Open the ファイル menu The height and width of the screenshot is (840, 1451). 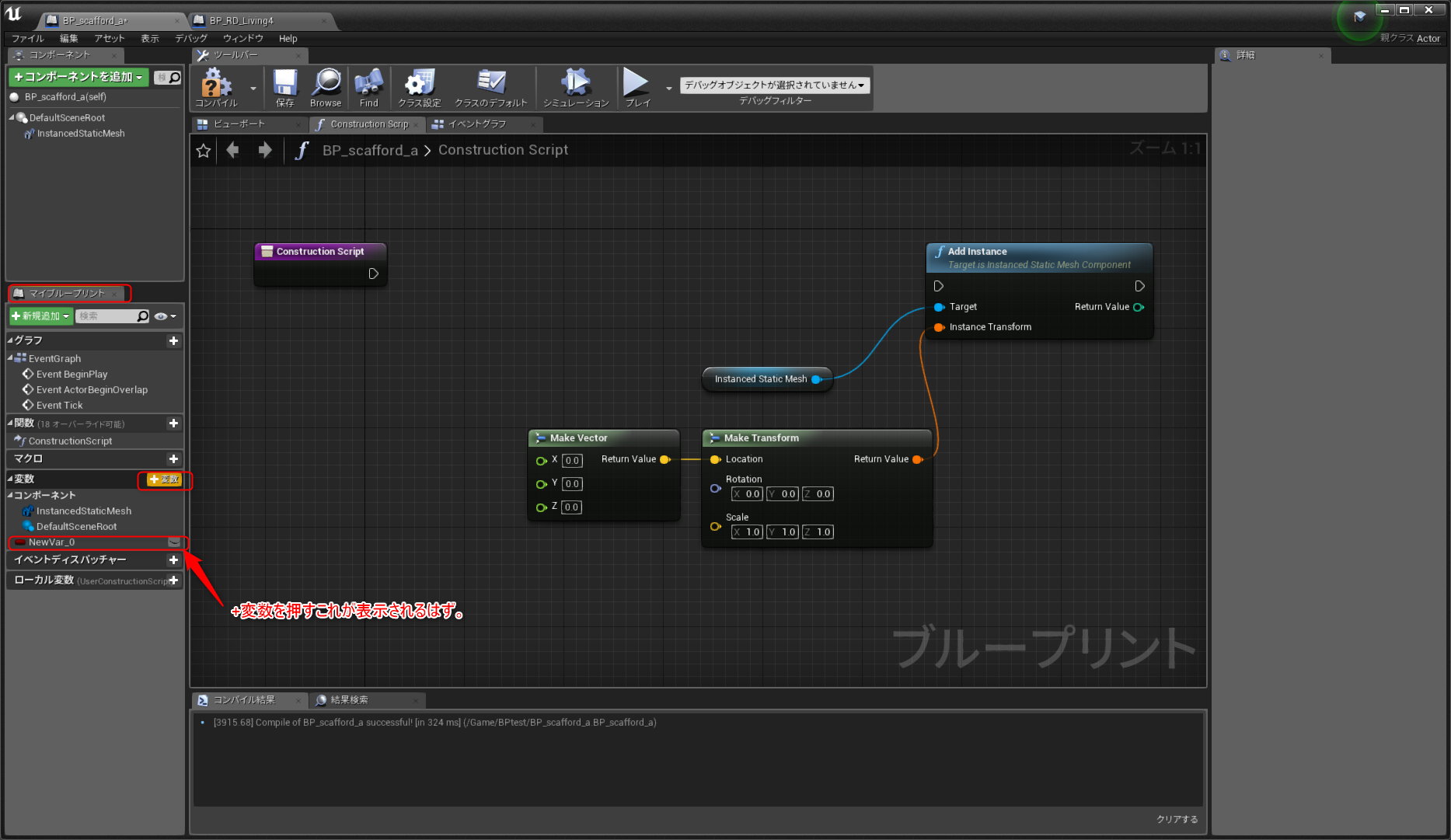pos(28,38)
